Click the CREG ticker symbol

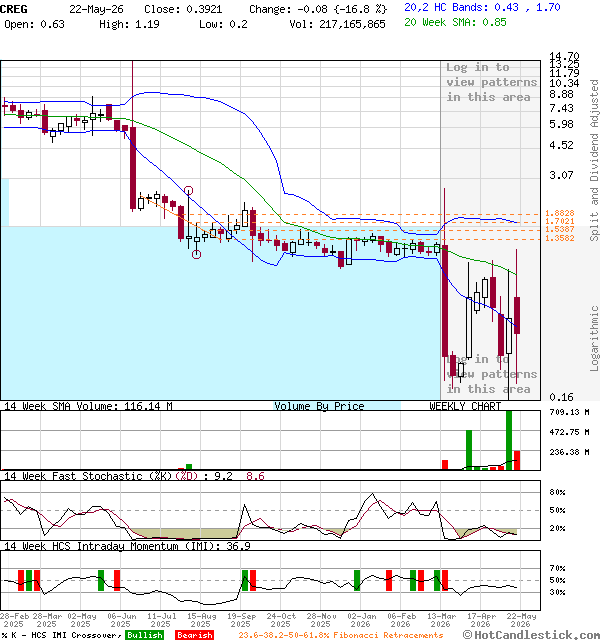point(14,9)
